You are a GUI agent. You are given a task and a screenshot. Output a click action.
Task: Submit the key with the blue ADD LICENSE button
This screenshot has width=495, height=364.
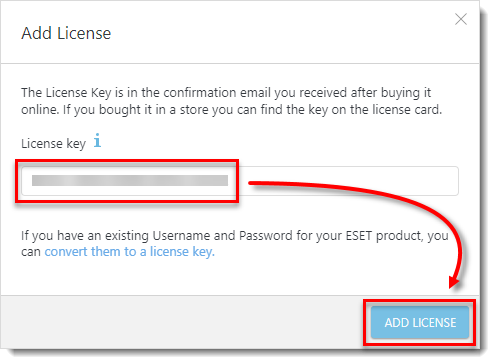pyautogui.click(x=420, y=322)
